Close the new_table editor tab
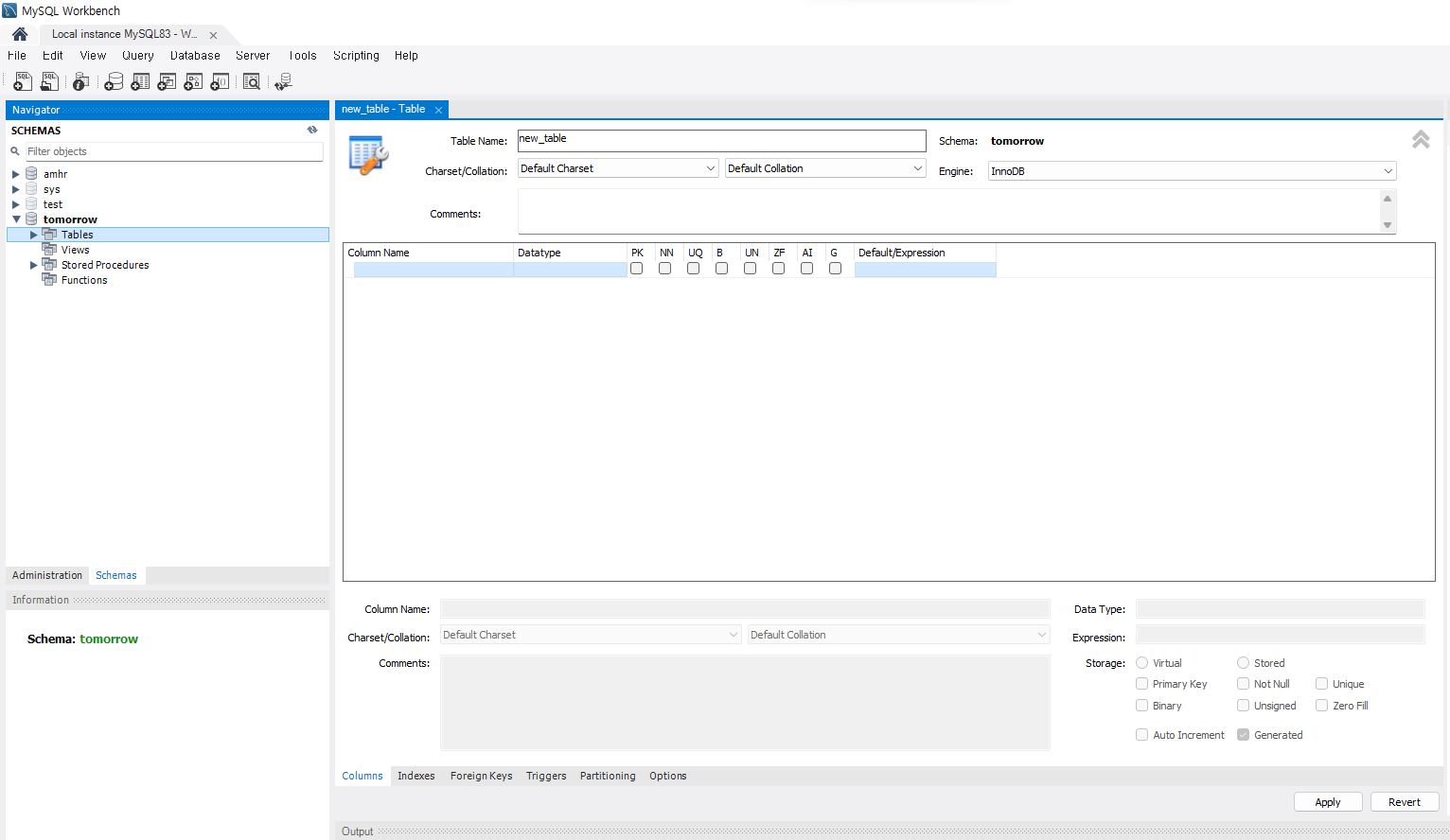Image resolution: width=1450 pixels, height=840 pixels. click(x=438, y=110)
